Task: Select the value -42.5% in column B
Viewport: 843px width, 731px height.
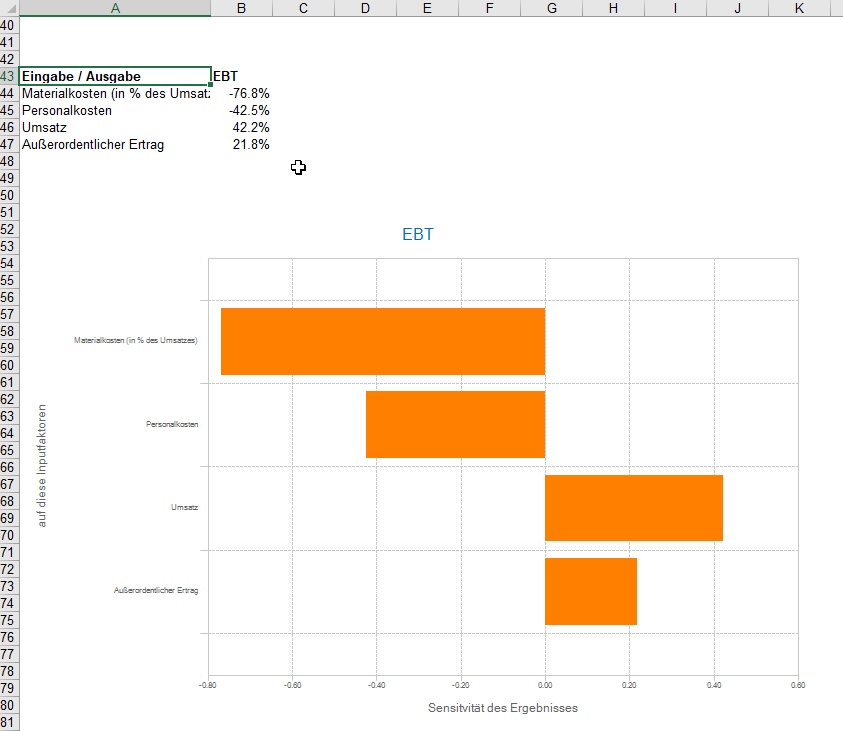Action: click(241, 111)
